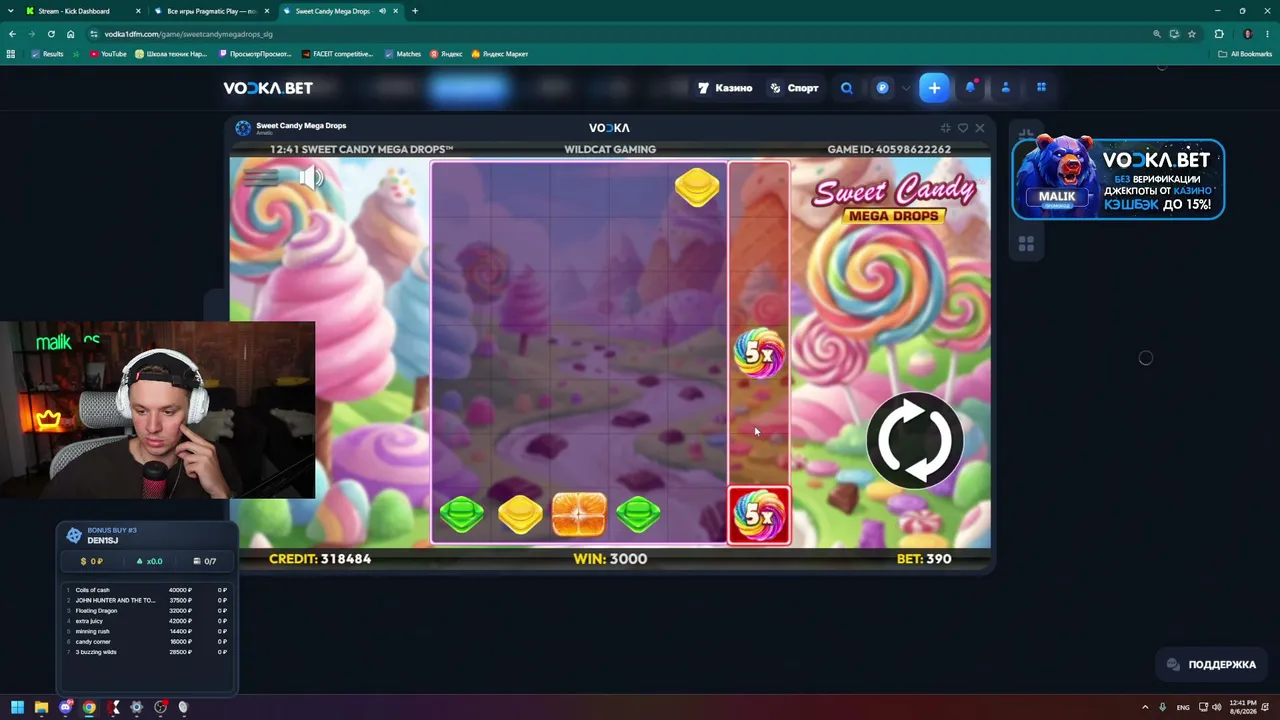Reload the current page
The image size is (1280, 720).
pos(51,34)
